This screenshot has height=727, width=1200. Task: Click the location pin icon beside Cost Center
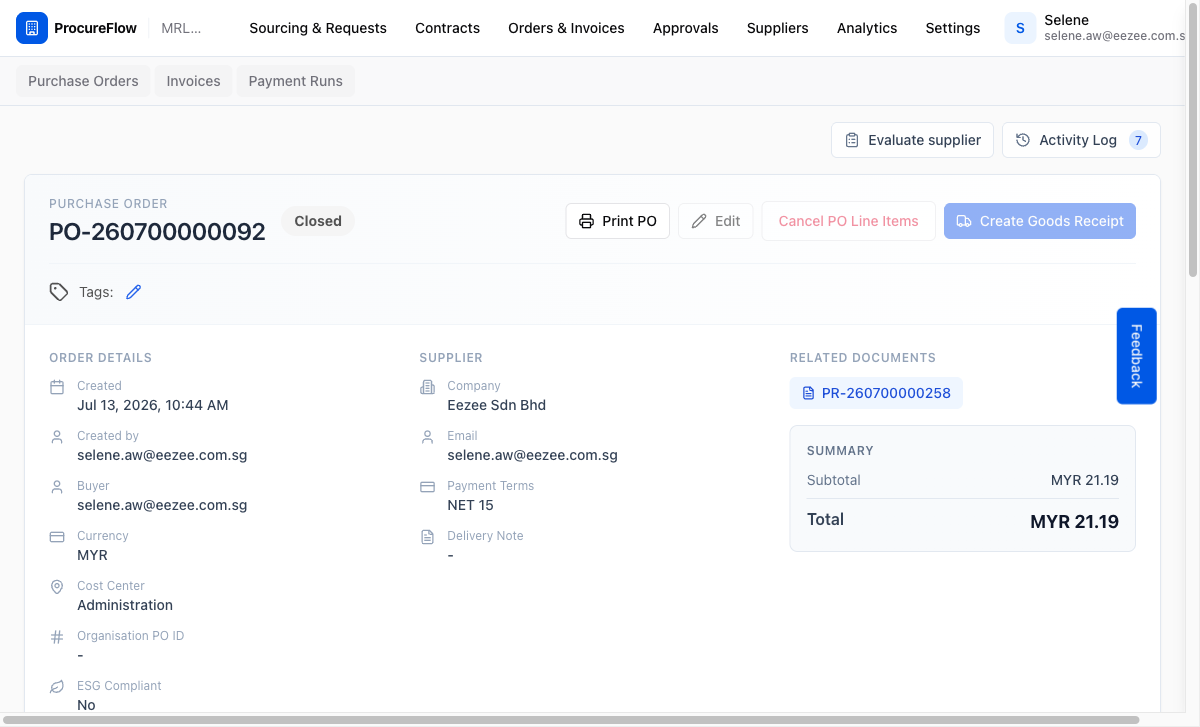tap(57, 586)
